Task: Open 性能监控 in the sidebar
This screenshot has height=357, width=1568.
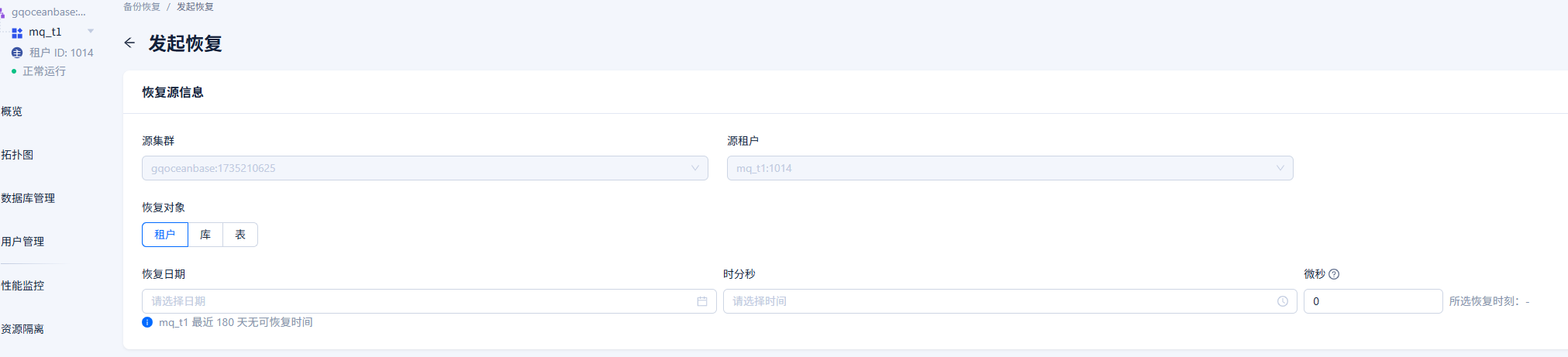Action: (x=22, y=286)
